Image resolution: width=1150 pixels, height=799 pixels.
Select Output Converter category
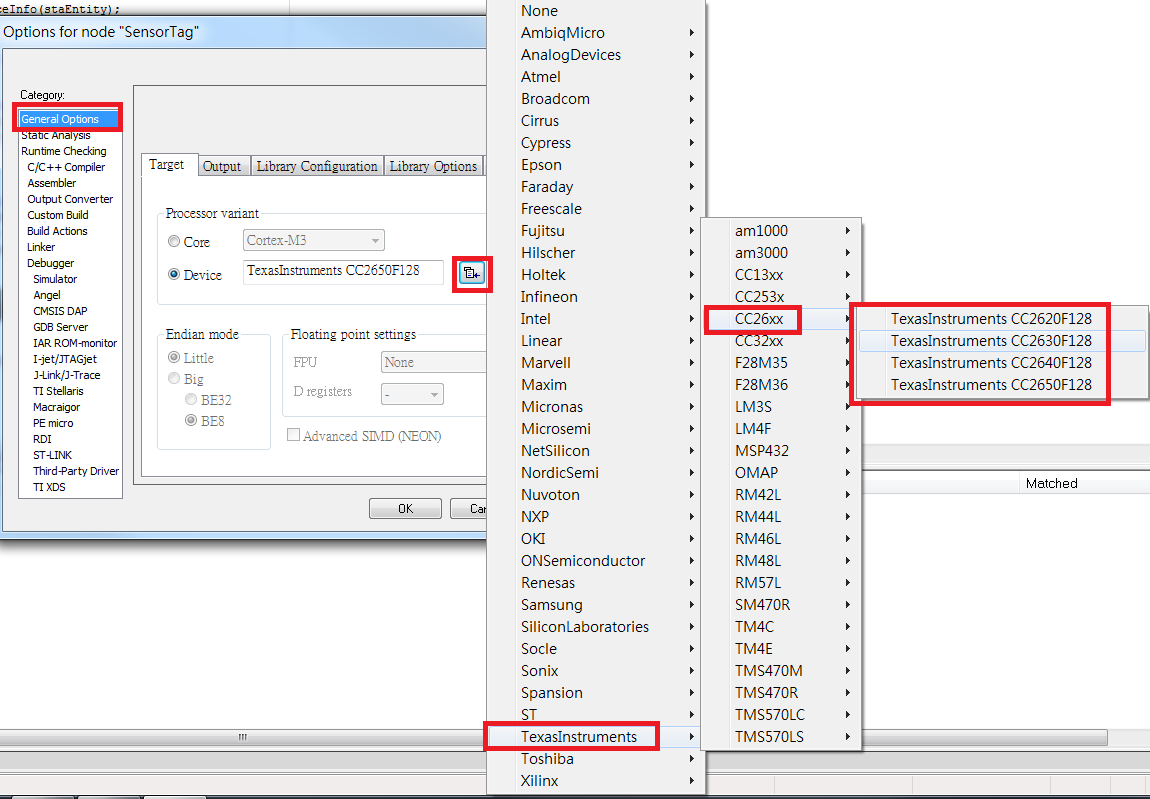70,200
